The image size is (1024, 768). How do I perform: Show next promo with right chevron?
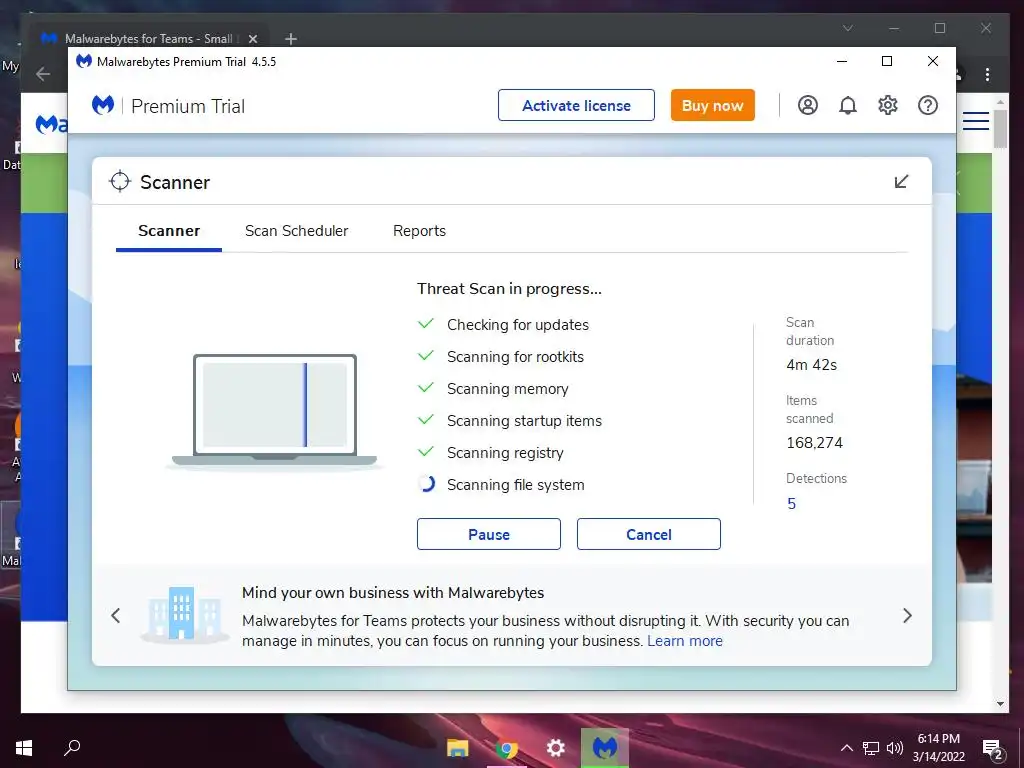[907, 615]
